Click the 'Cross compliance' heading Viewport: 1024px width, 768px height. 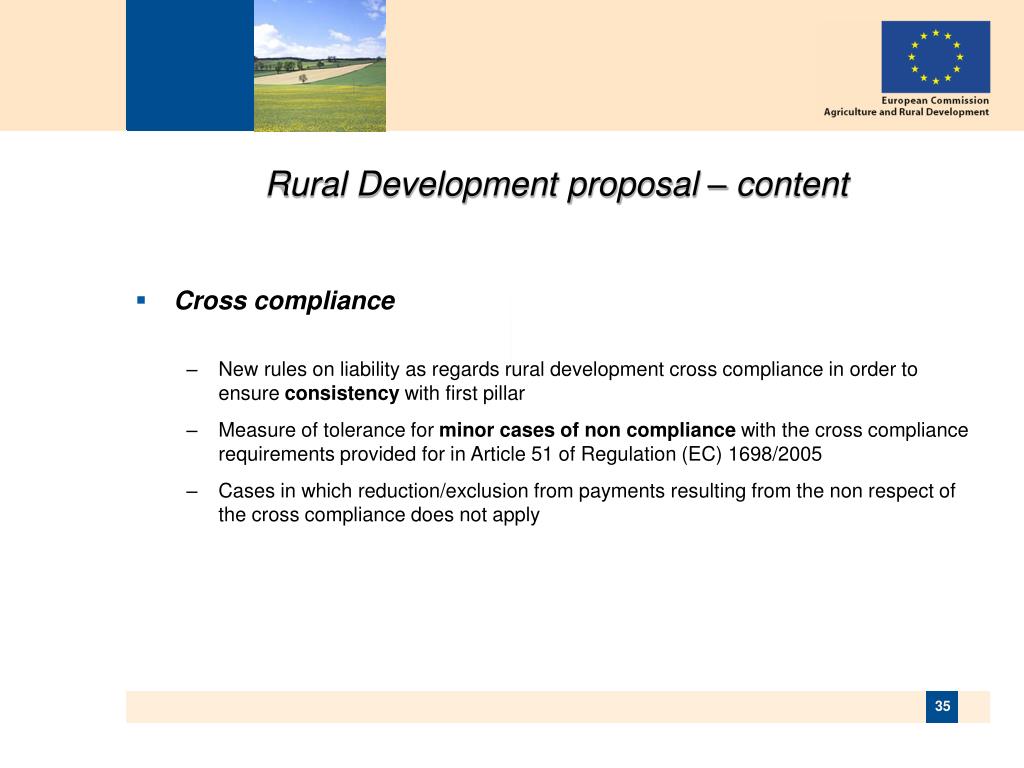[285, 301]
